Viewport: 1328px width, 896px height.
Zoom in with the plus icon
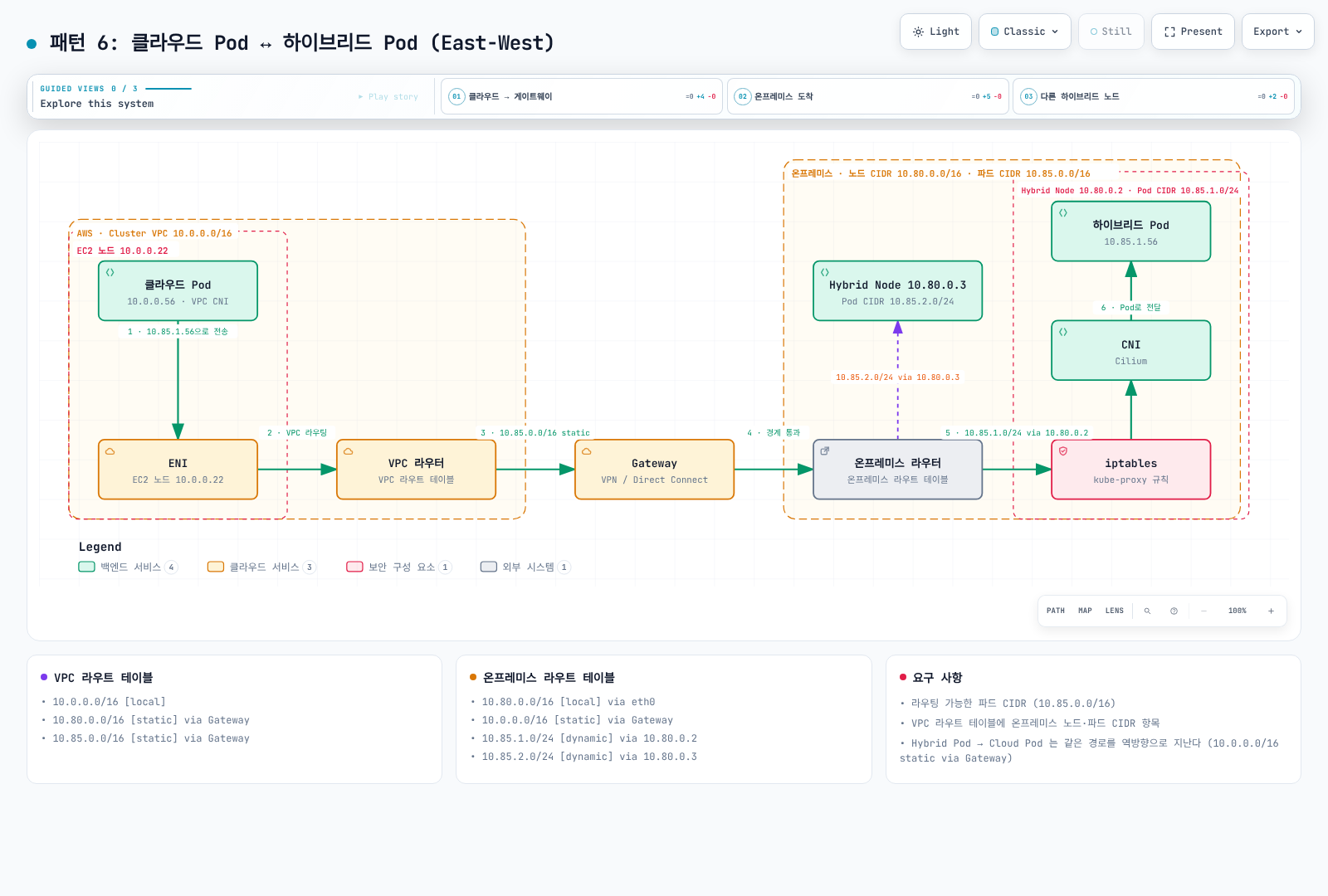coord(1271,611)
